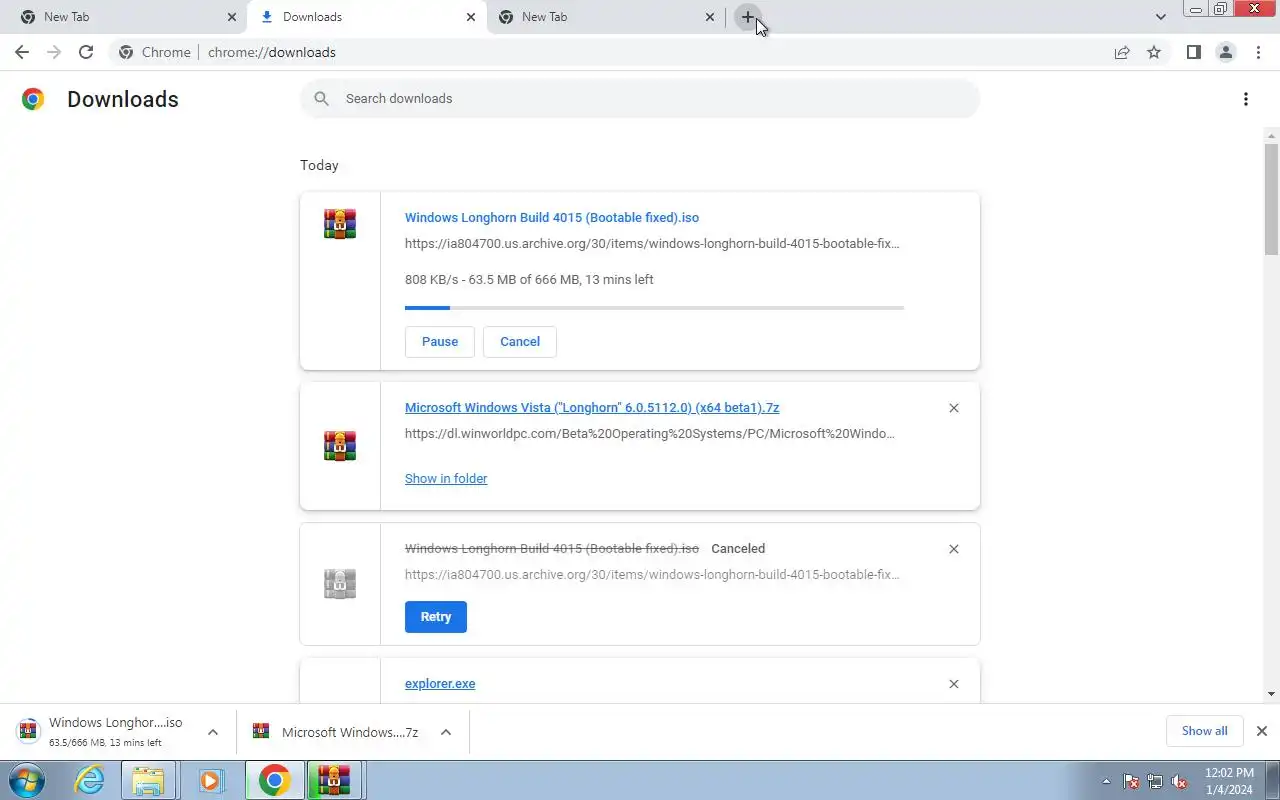Click the scrollbar down arrow
The width and height of the screenshot is (1280, 800).
point(1271,694)
